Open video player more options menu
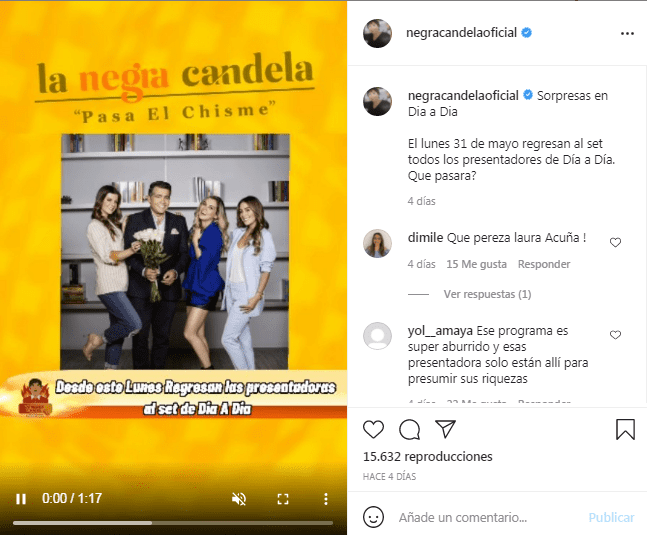This screenshot has height=535, width=647. pyautogui.click(x=326, y=499)
